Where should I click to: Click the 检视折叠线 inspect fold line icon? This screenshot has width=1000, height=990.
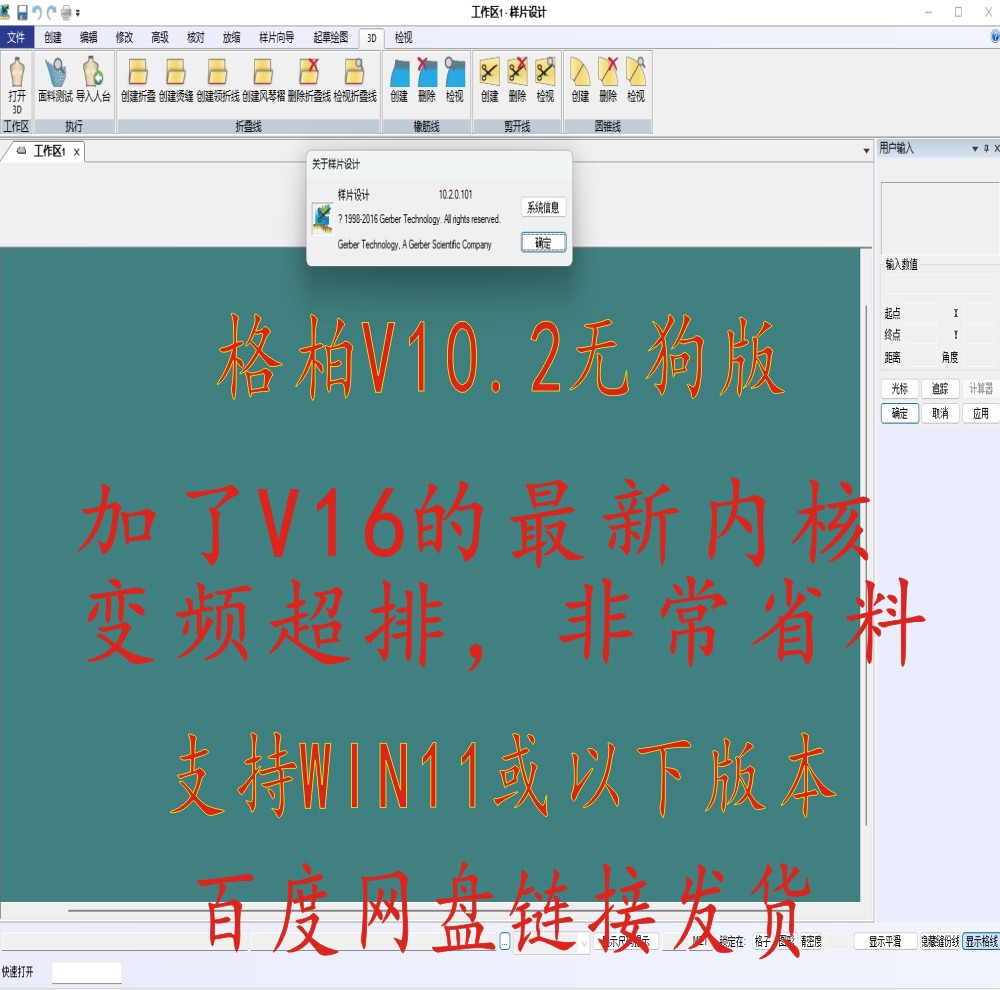pos(355,80)
